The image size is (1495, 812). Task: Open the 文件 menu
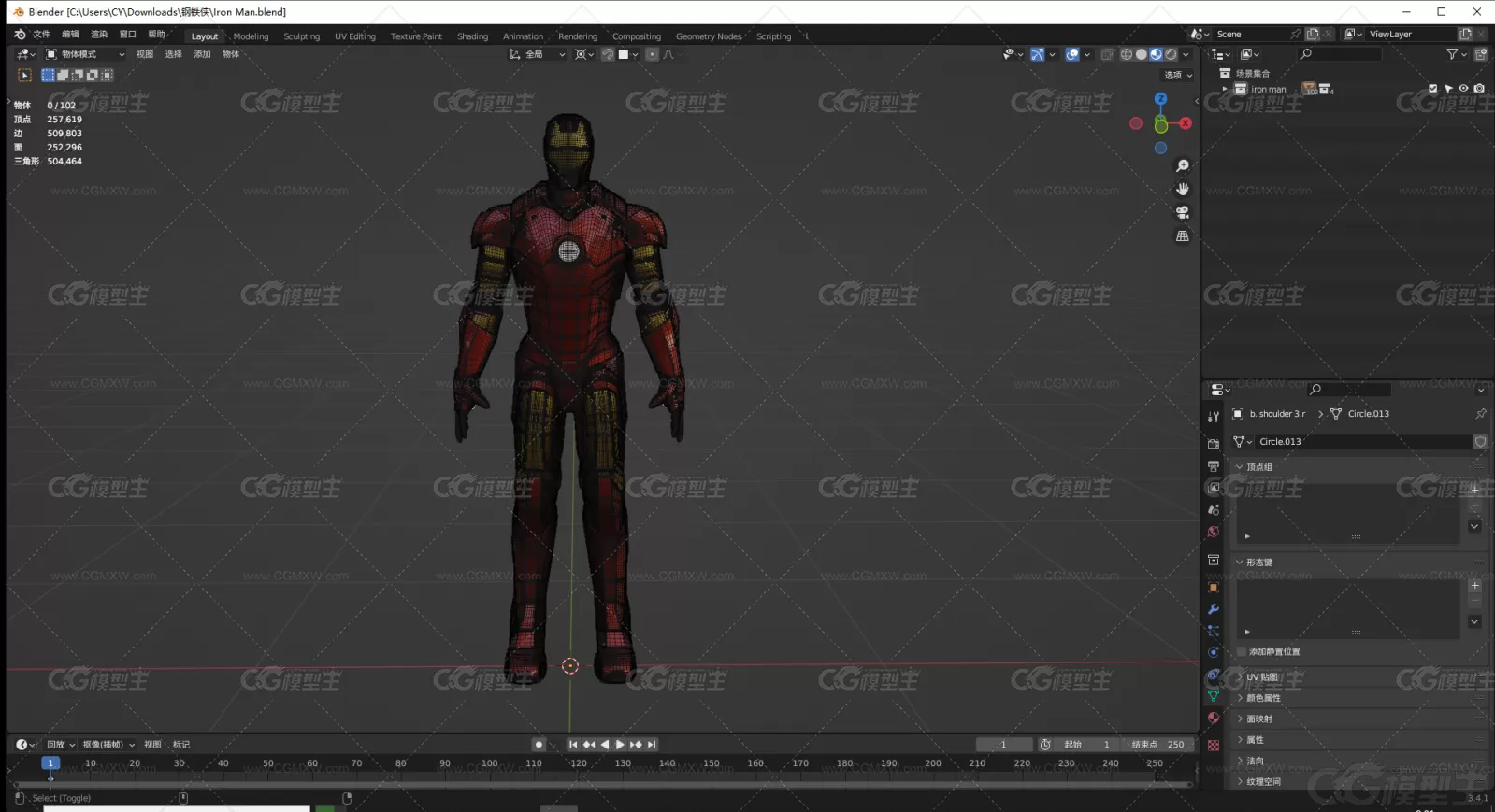tap(41, 35)
